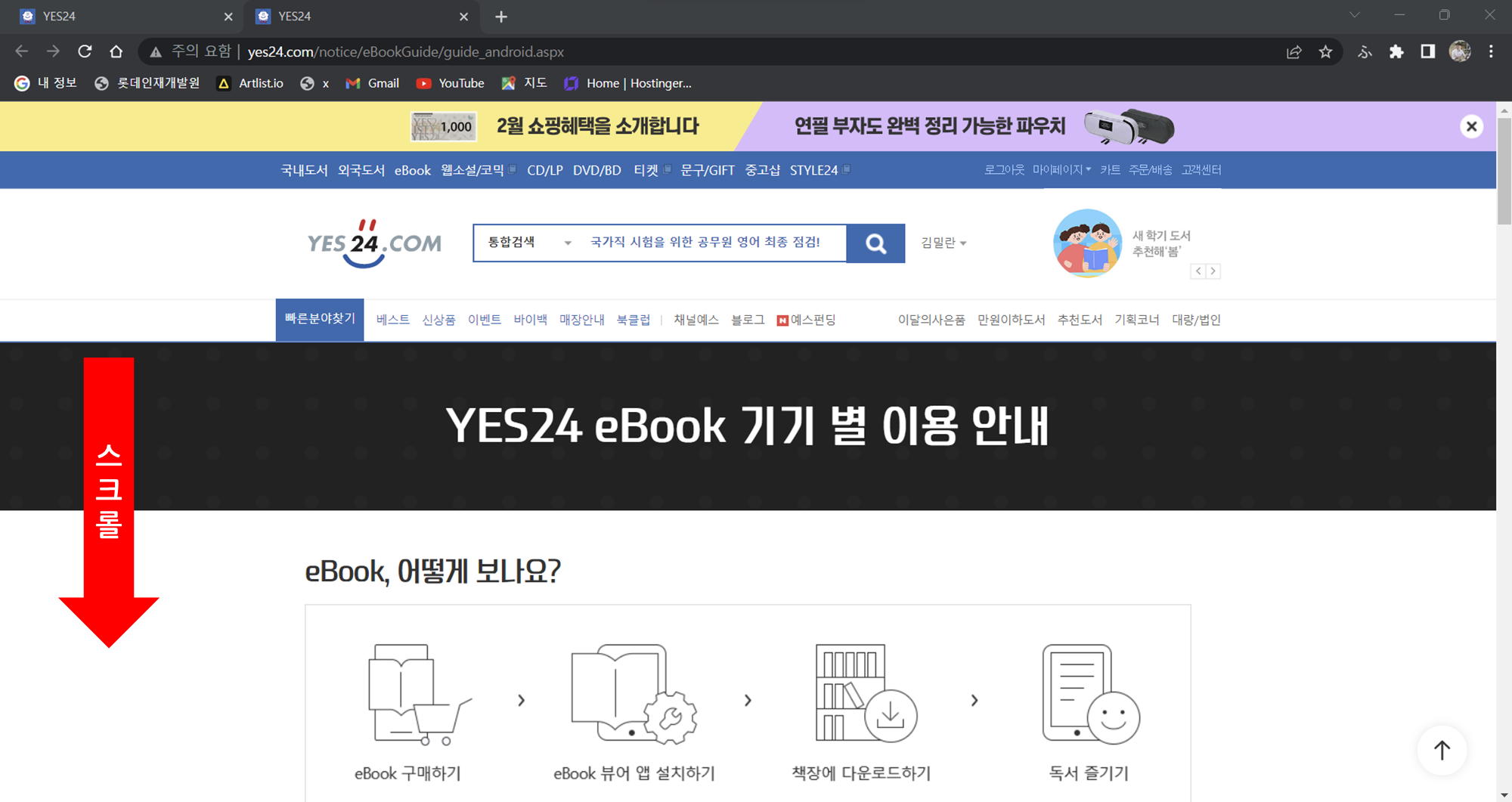
Task: Open the Chrome profile avatar
Action: (x=1460, y=51)
